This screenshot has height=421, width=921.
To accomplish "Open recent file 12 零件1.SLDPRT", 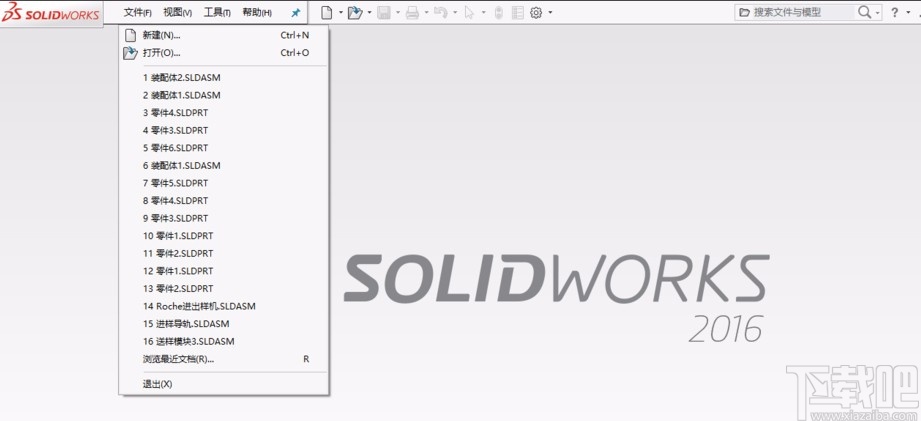I will (224, 271).
